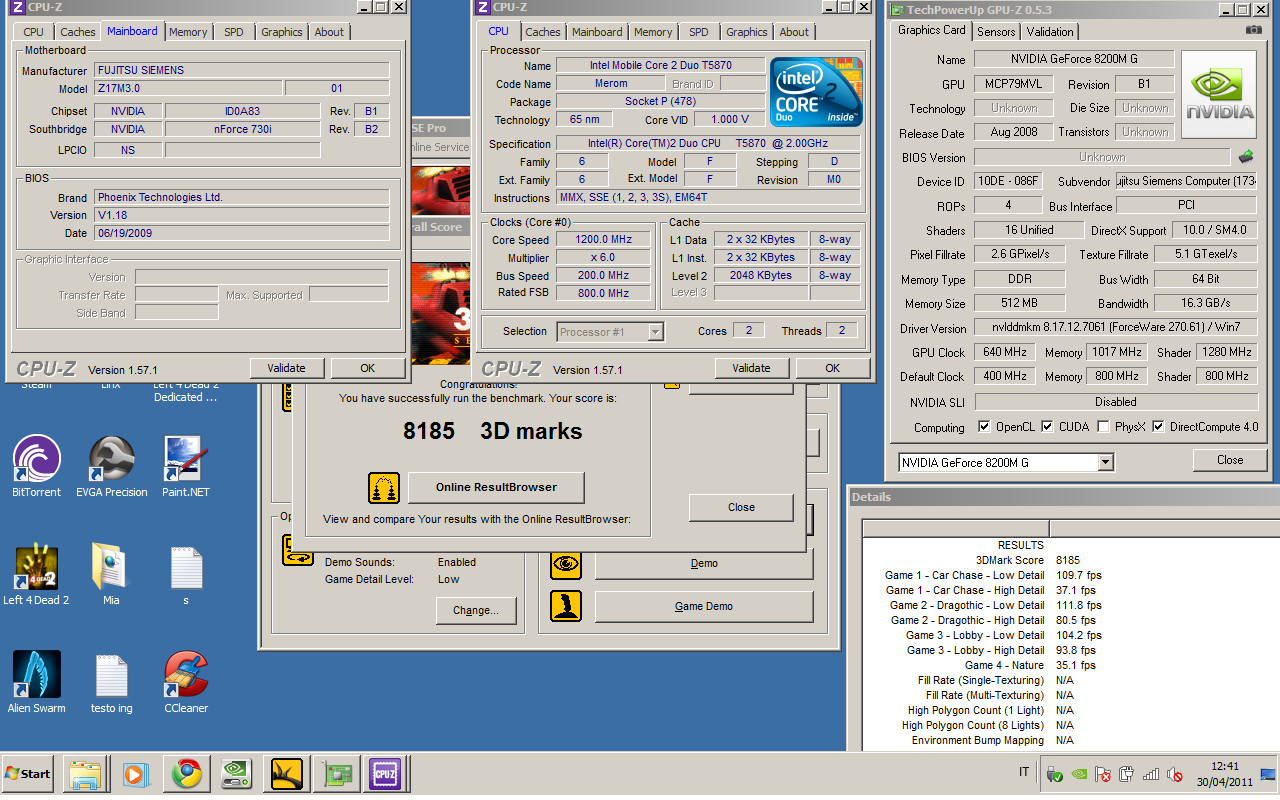Click the network signal tray icon
This screenshot has width=1280, height=800.
(x=1151, y=774)
